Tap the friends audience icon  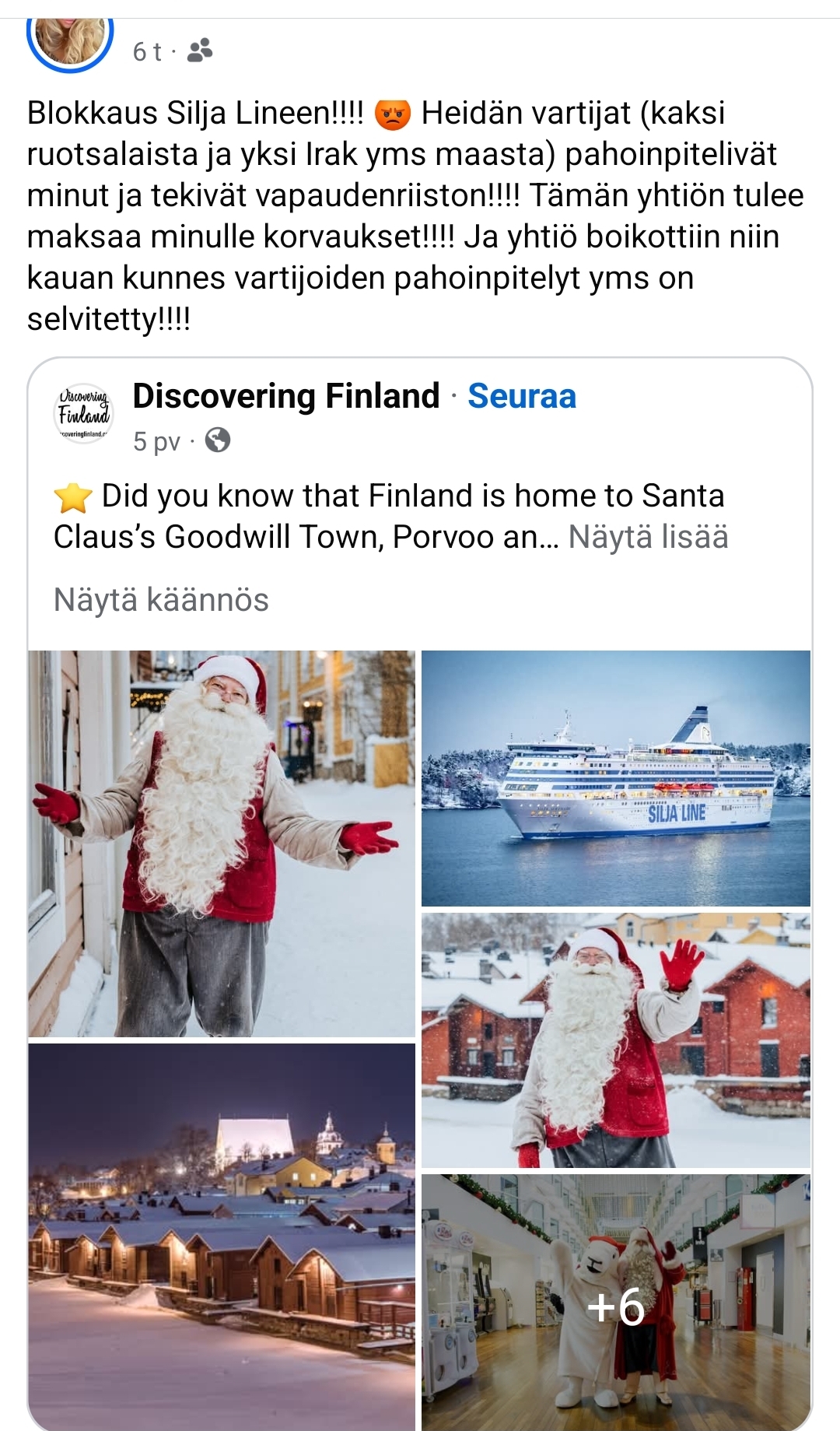tap(200, 51)
